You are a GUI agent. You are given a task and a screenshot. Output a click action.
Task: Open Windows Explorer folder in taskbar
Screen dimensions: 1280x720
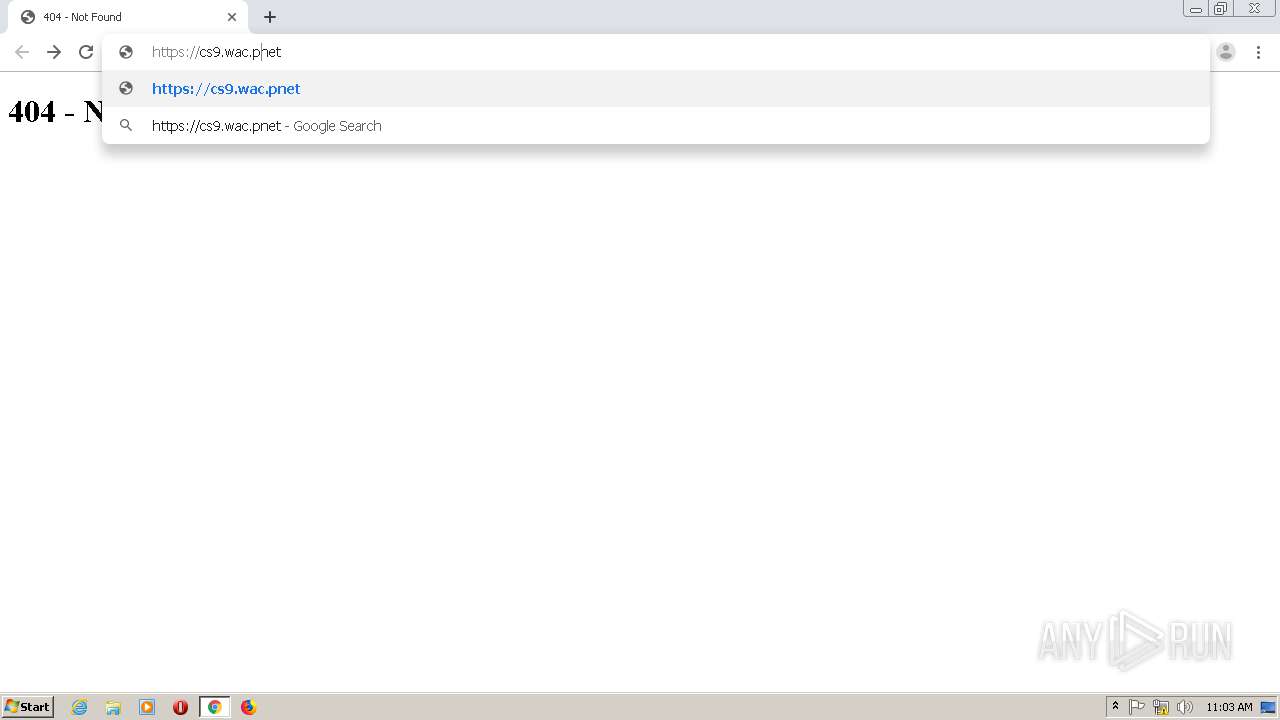(113, 707)
